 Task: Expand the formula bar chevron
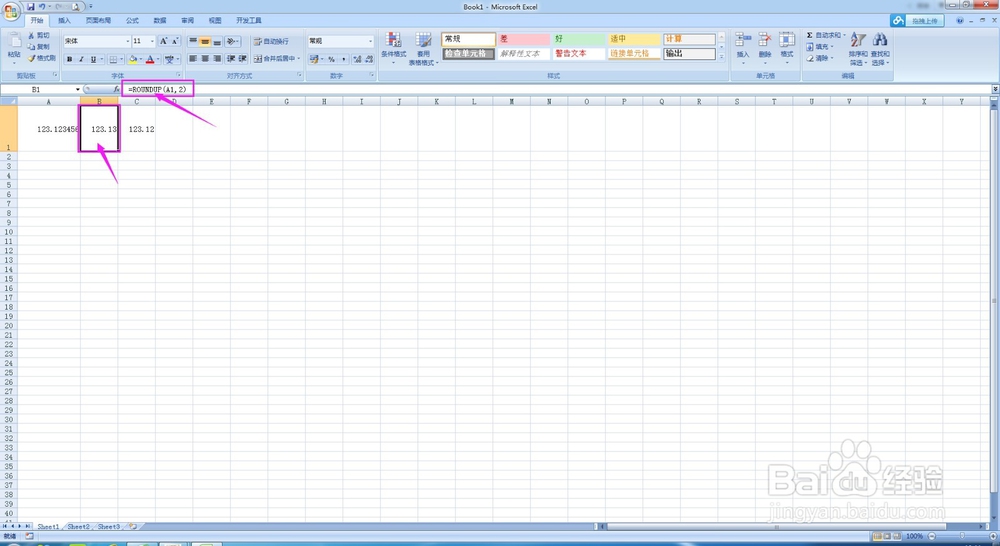pyautogui.click(x=995, y=89)
